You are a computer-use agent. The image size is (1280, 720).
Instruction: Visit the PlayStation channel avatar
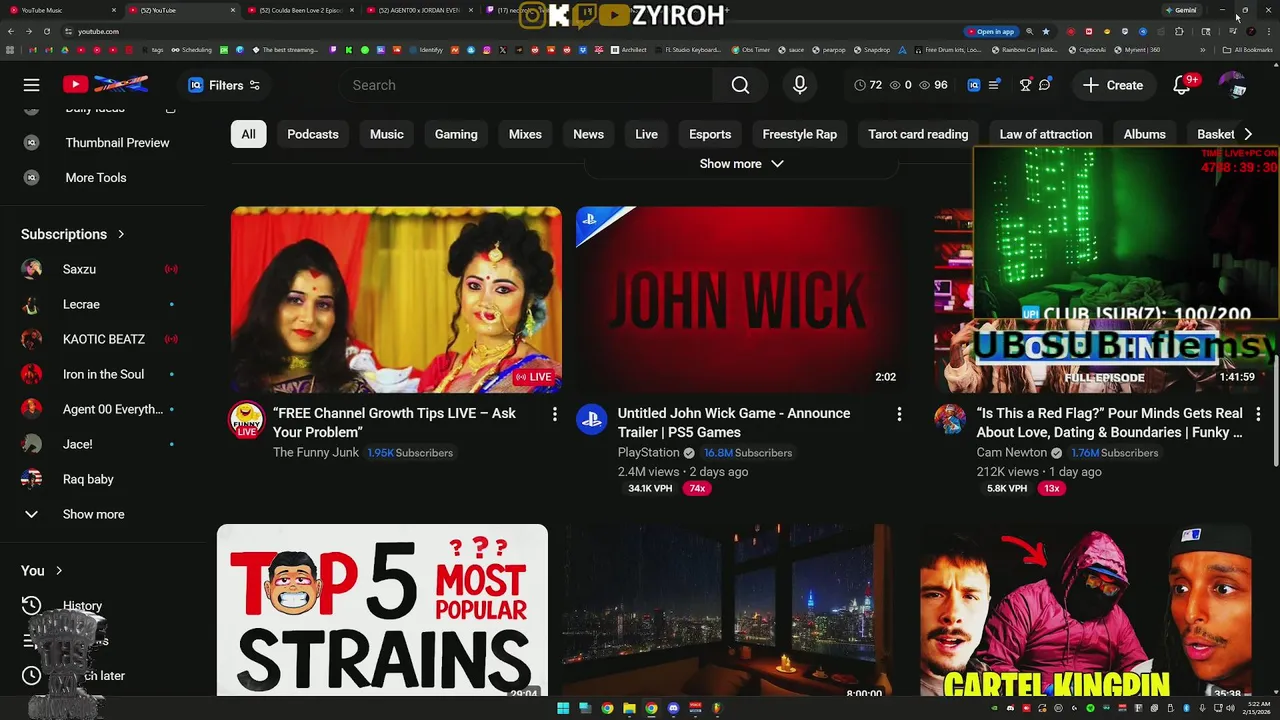591,419
